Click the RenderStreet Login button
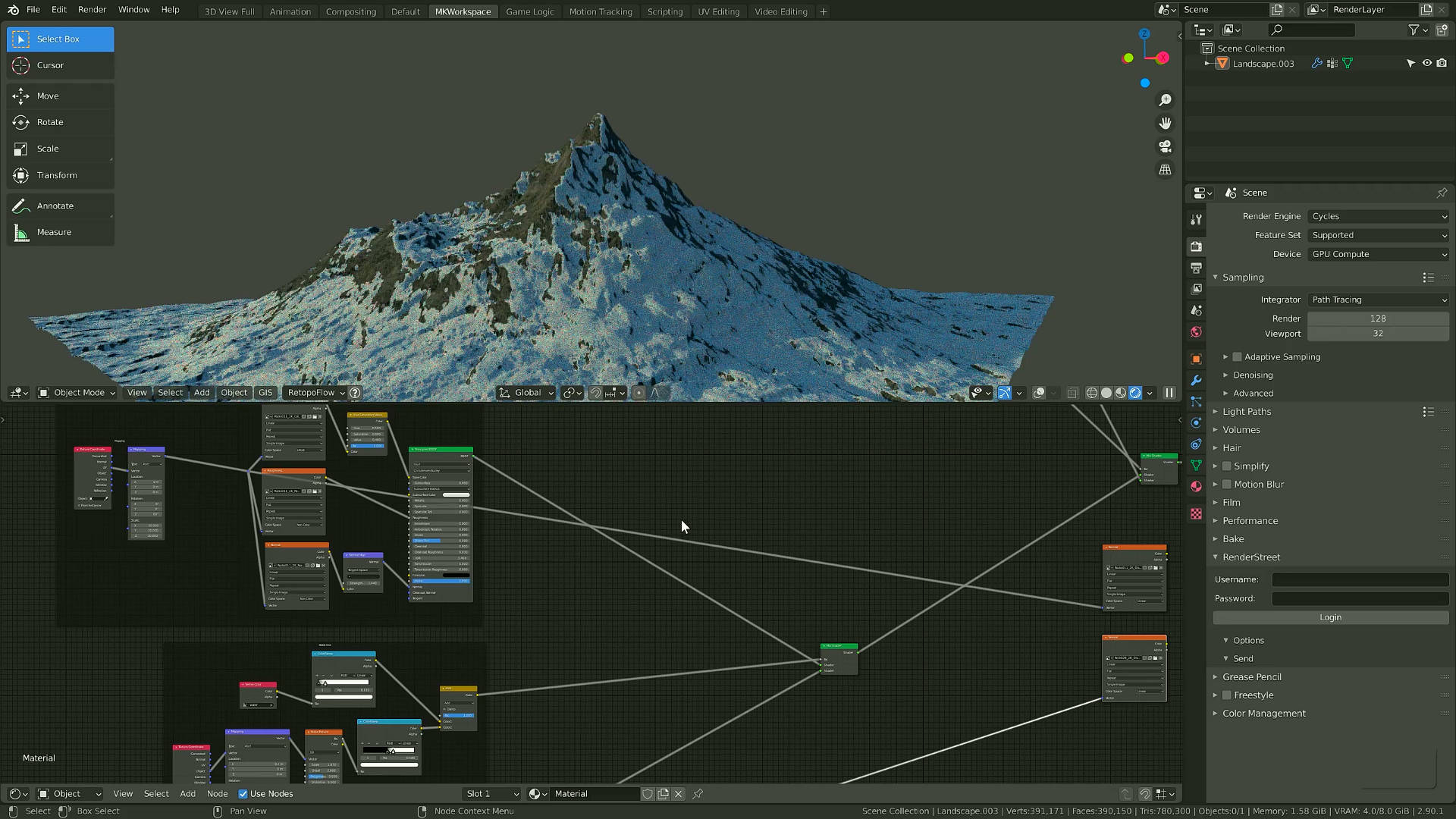This screenshot has height=819, width=1456. pos(1330,618)
